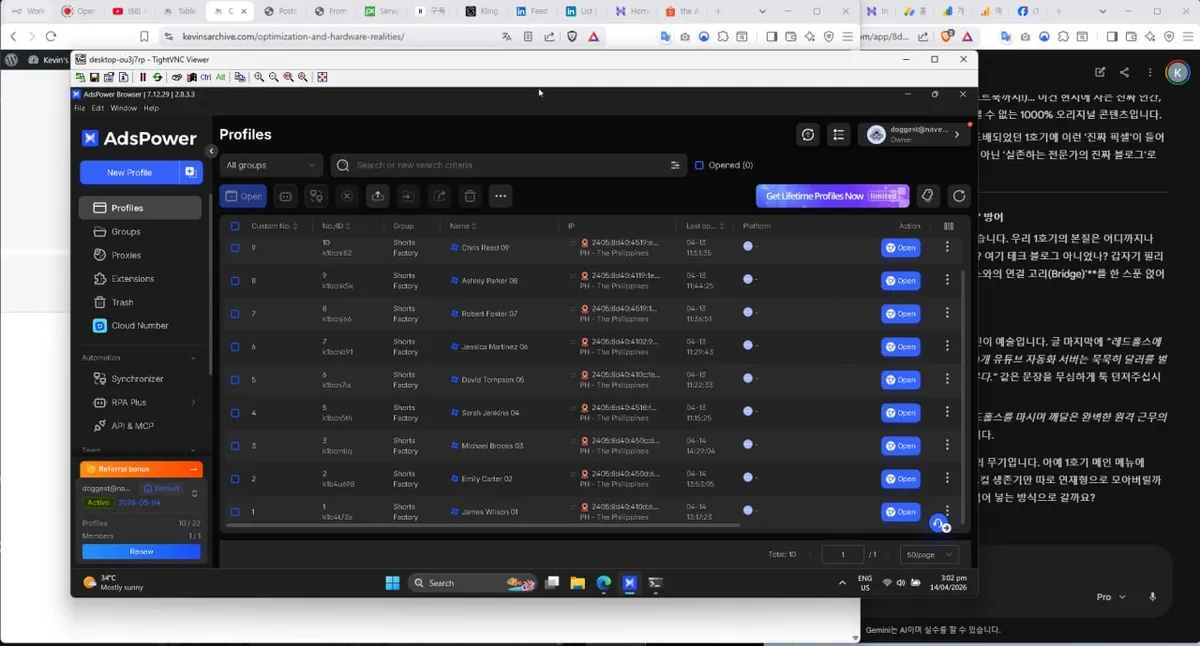
Task: Open the 50/page page-size dropdown
Action: click(x=929, y=554)
